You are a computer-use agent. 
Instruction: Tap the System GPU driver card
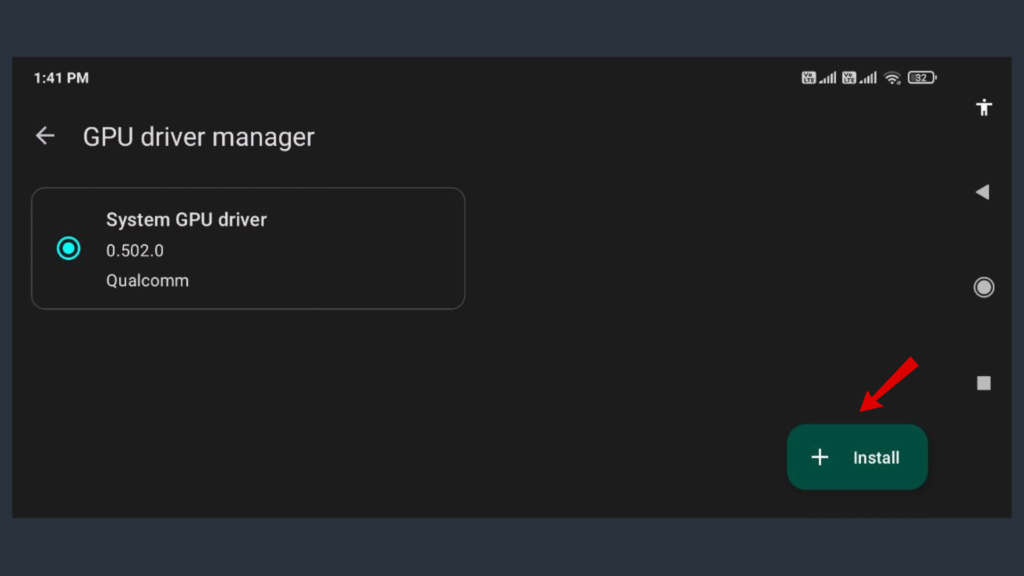[248, 248]
